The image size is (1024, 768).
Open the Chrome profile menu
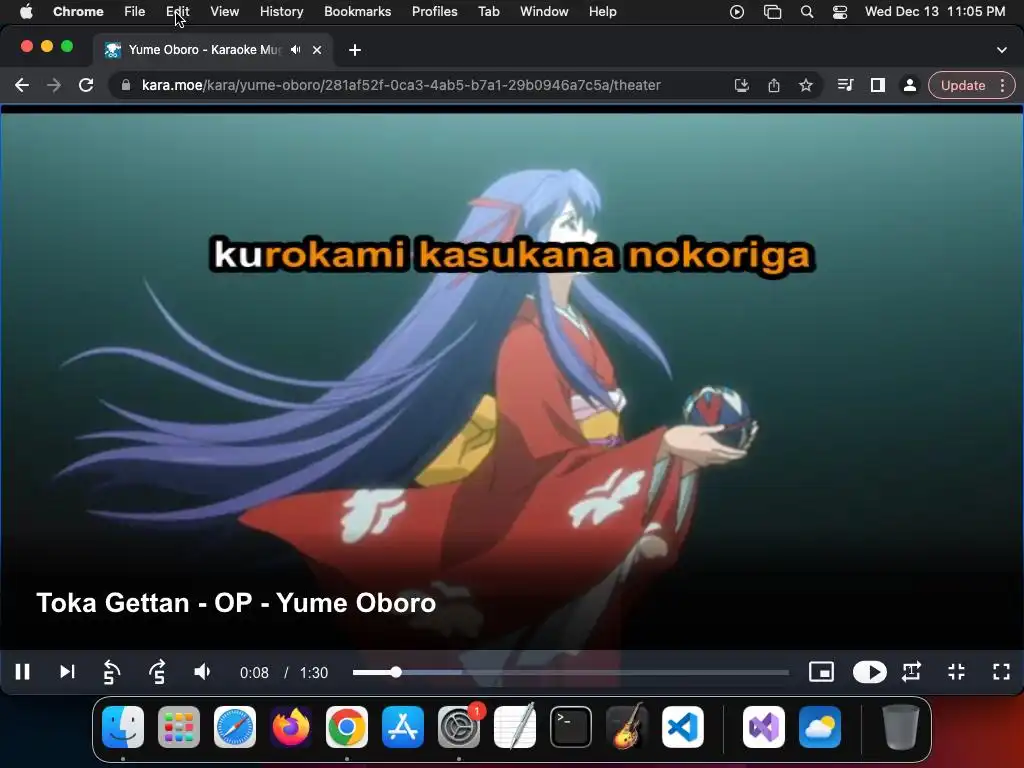coord(910,86)
